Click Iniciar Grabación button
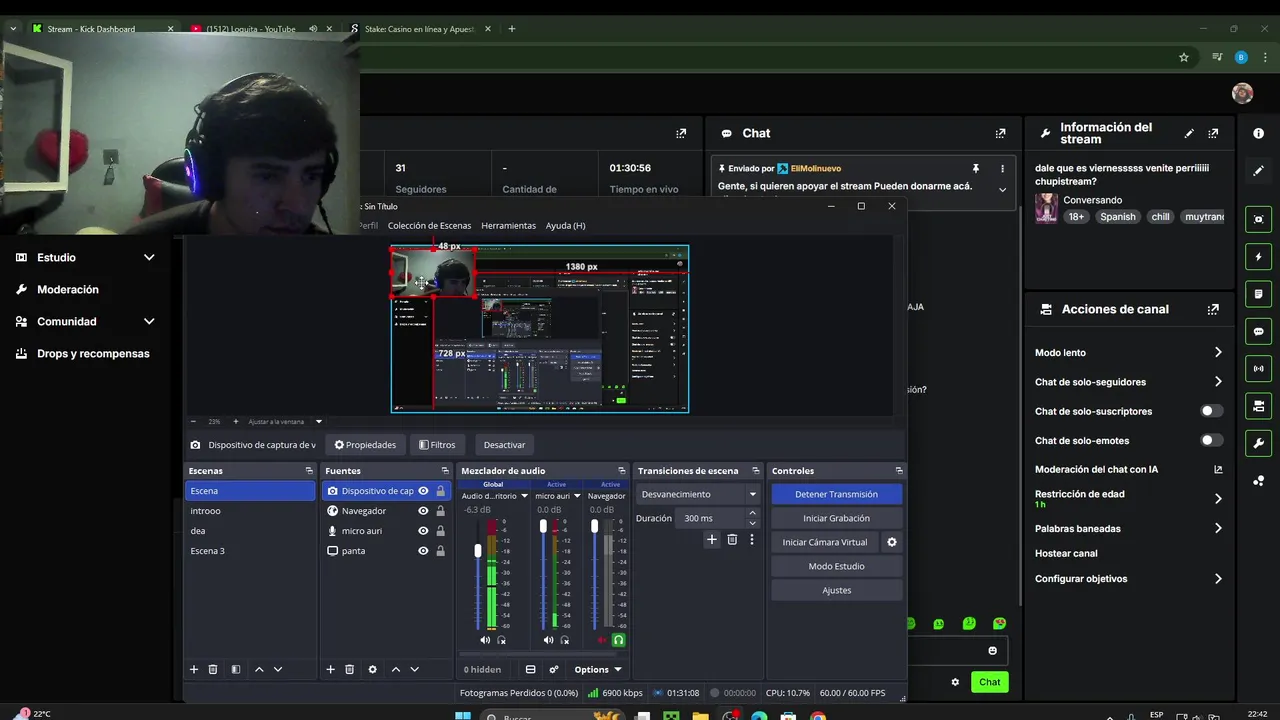Image resolution: width=1280 pixels, height=720 pixels. (836, 518)
